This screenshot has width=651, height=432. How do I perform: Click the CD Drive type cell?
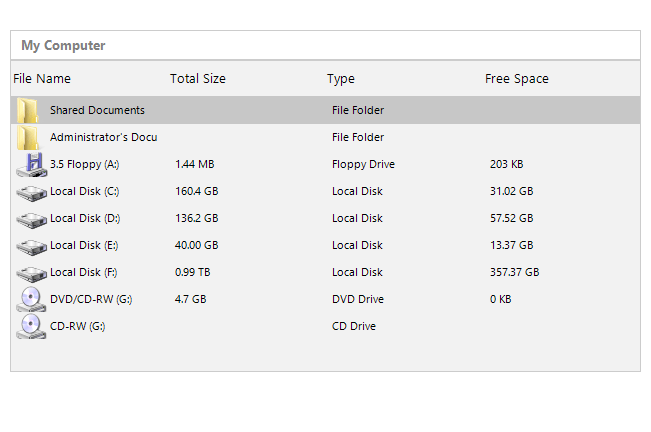(x=354, y=326)
